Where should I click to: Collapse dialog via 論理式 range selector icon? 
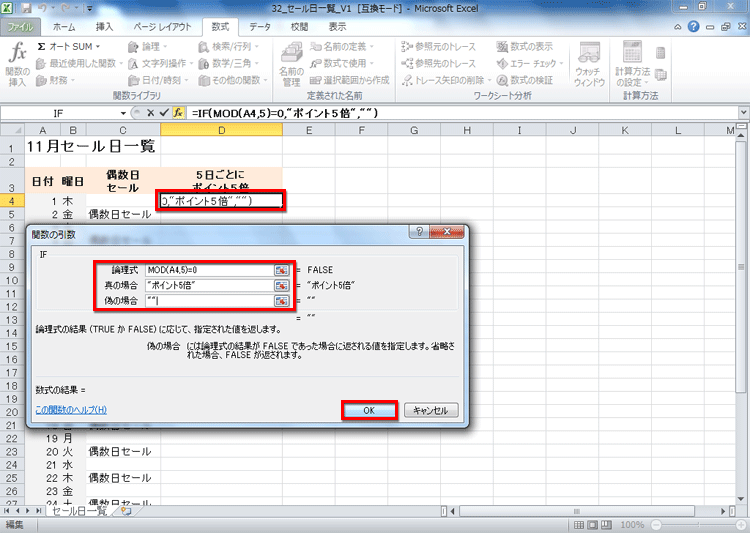pyautogui.click(x=281, y=270)
